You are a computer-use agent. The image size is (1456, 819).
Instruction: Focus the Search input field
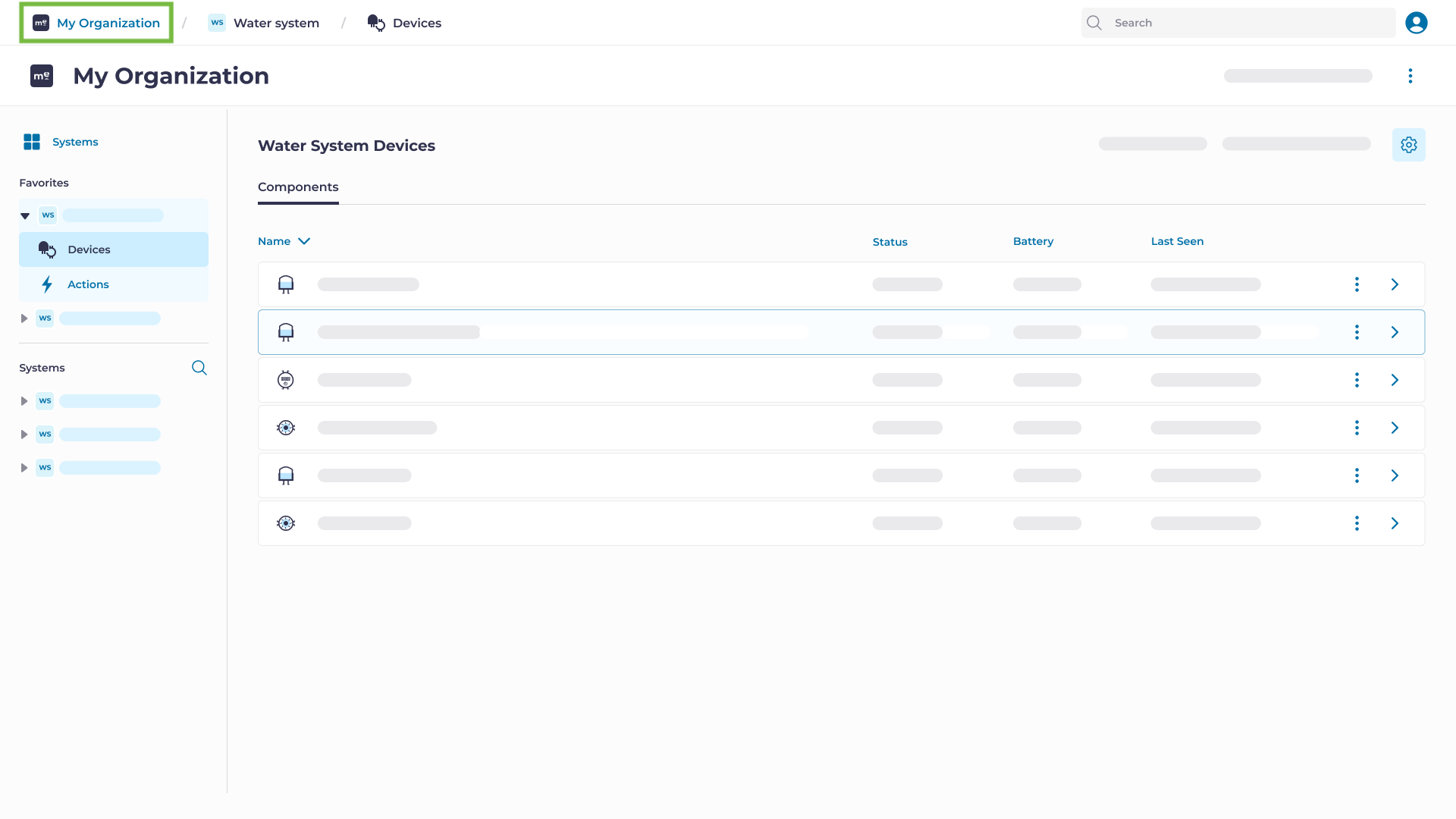[1238, 23]
